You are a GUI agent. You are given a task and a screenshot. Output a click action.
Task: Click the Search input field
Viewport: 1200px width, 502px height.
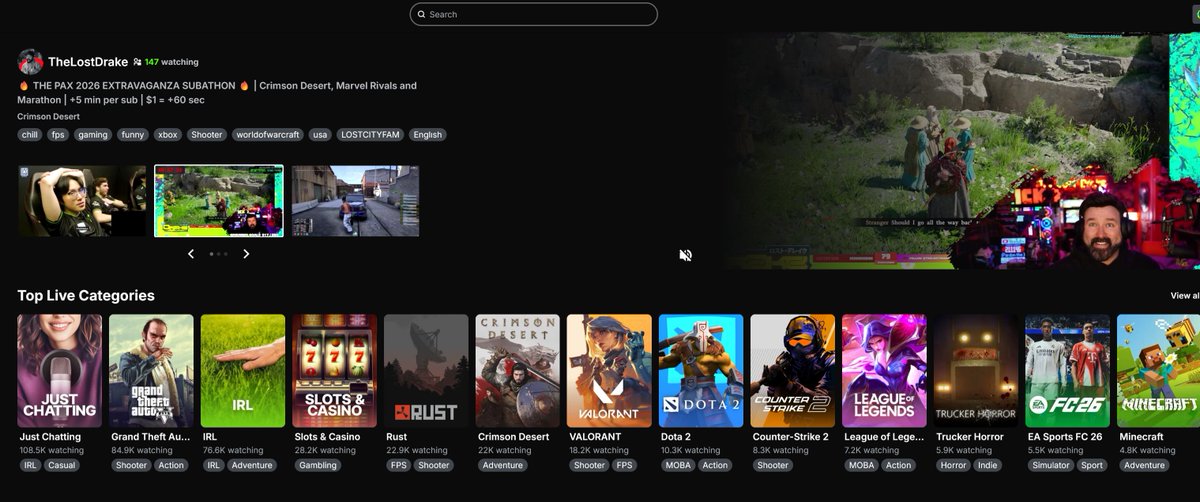point(534,14)
